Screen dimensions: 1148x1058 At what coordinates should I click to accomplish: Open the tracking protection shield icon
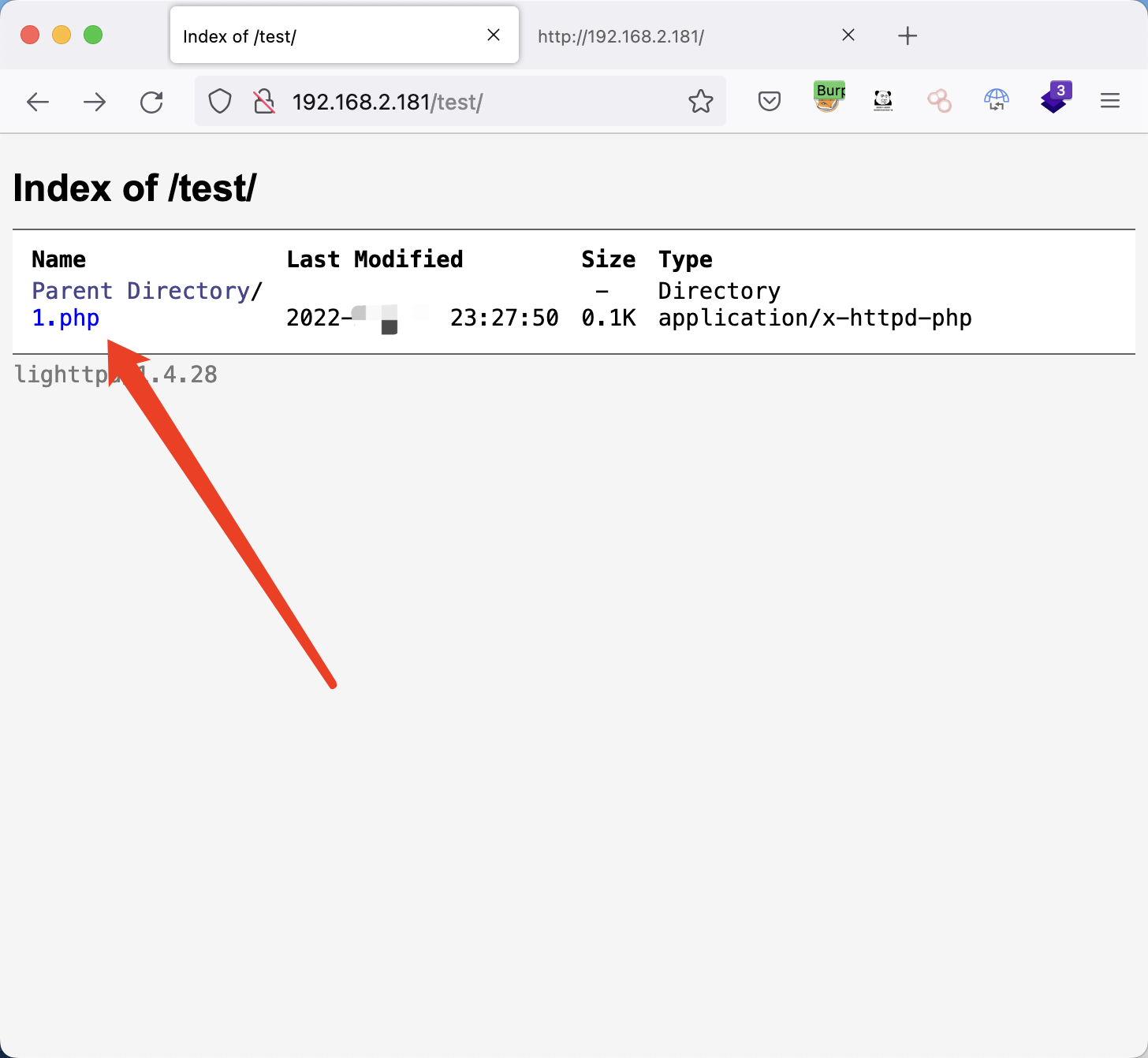coord(220,102)
